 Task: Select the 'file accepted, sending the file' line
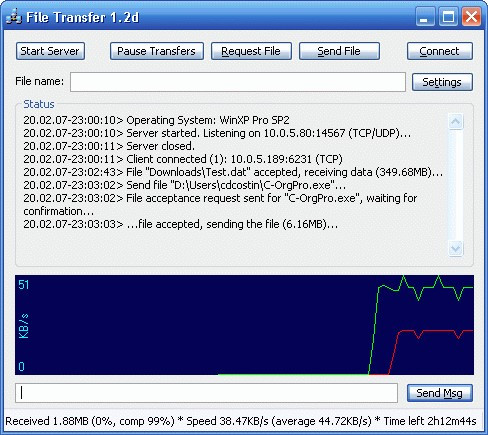[181, 224]
